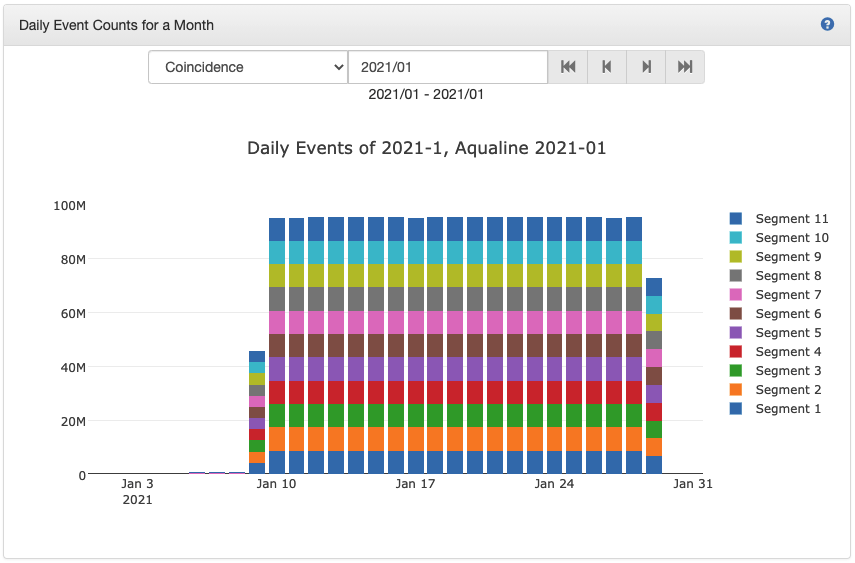The image size is (855, 563).
Task: Click the 2021/01 month input field
Action: [447, 67]
